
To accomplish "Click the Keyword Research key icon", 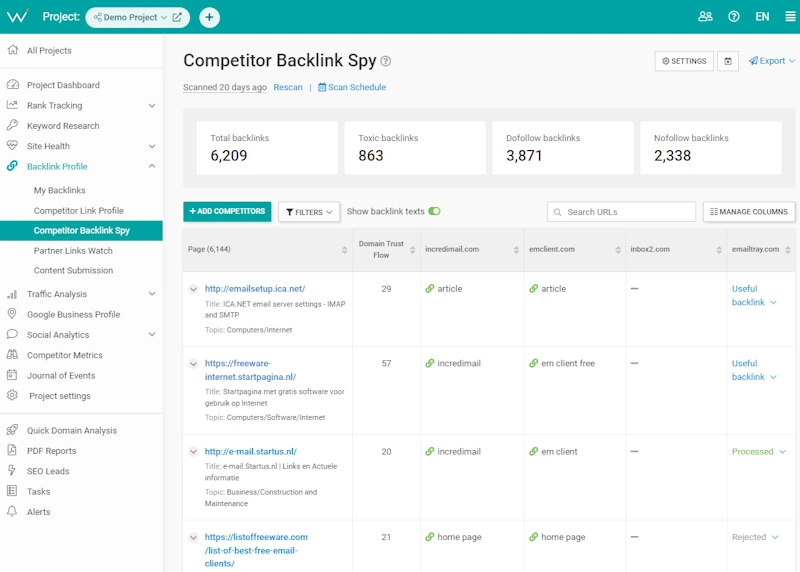I will [12, 125].
